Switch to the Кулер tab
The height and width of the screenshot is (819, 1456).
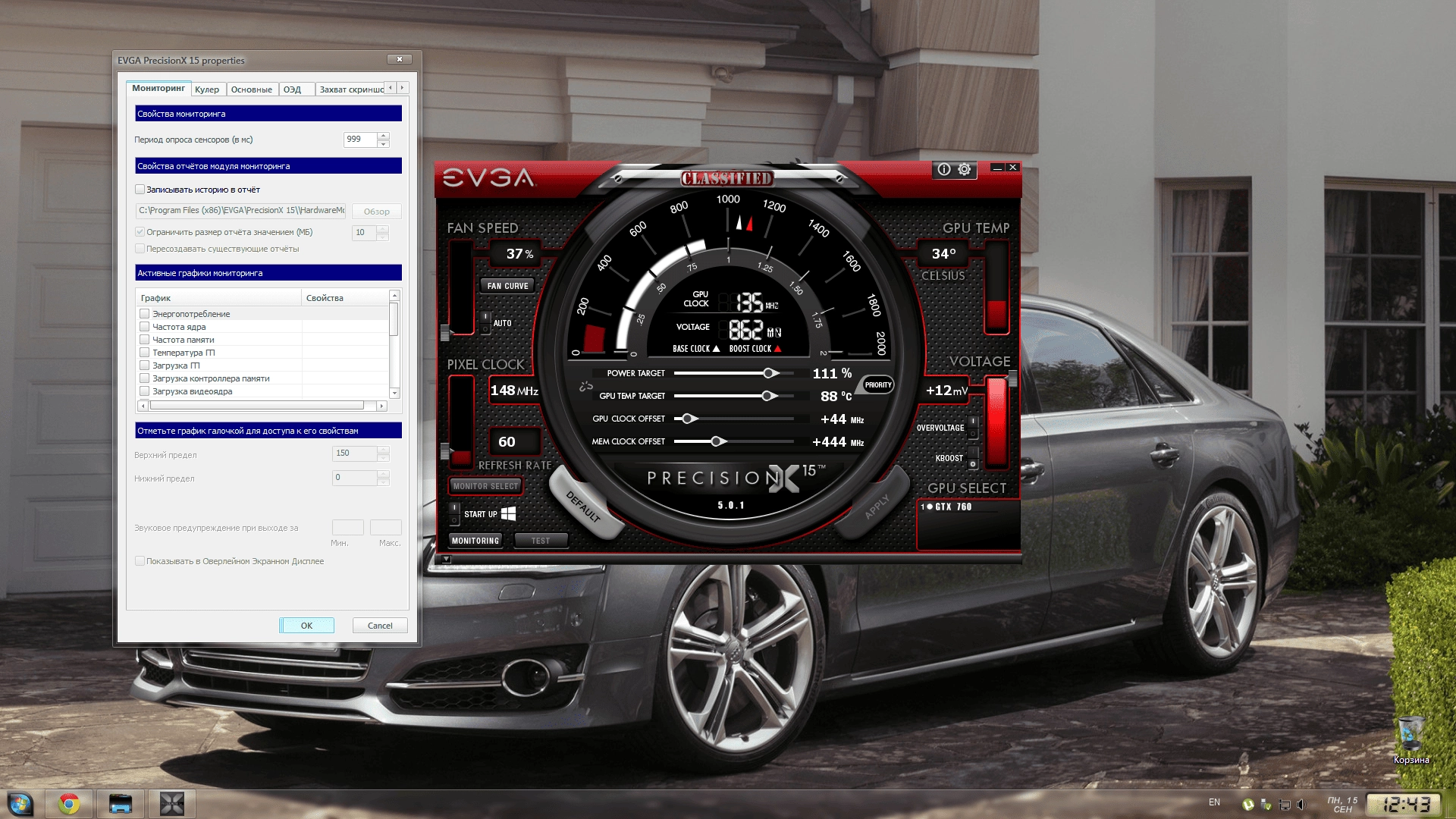(x=207, y=89)
